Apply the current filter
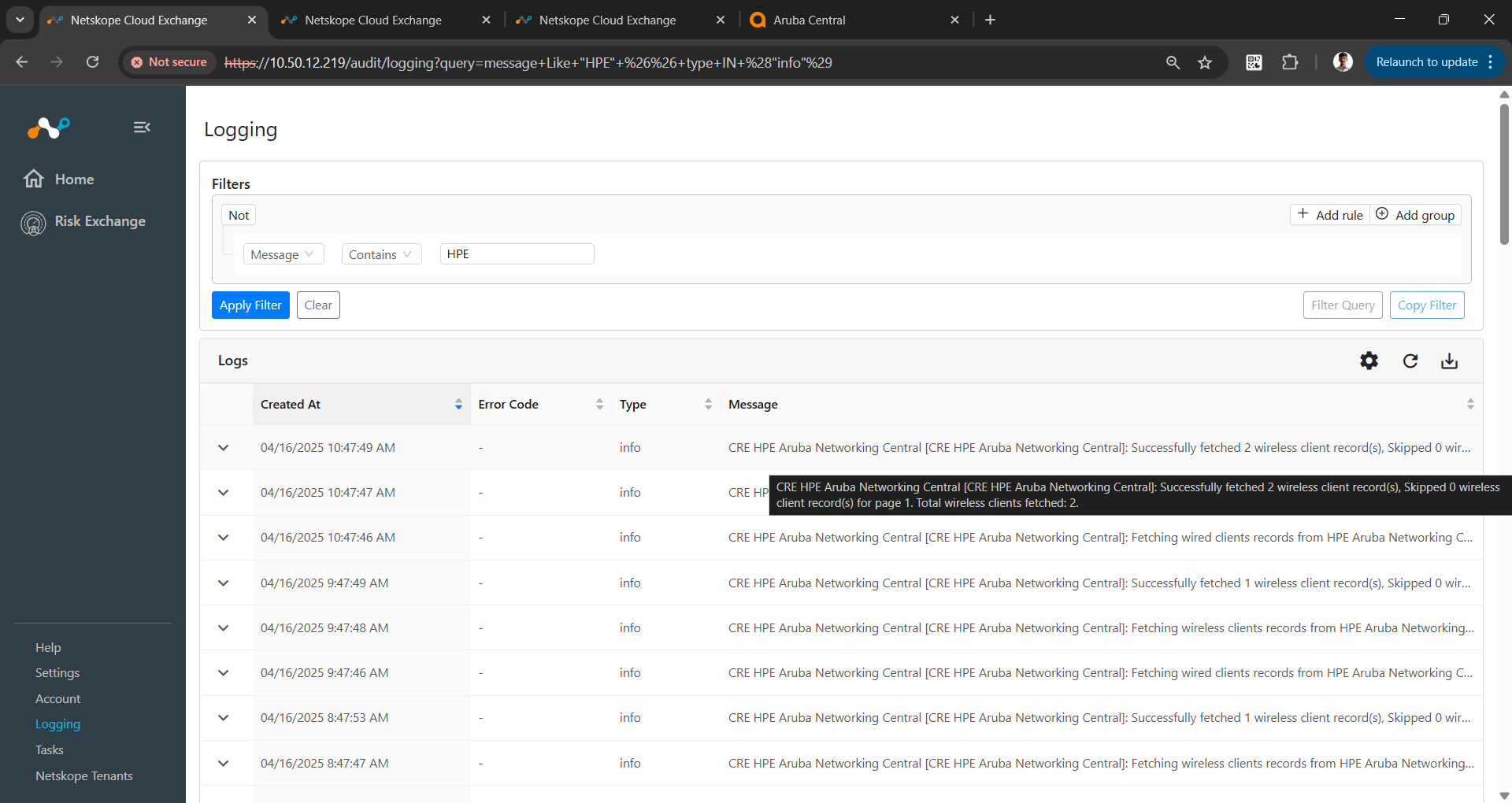Screen dimensions: 1512x803 click(250, 305)
